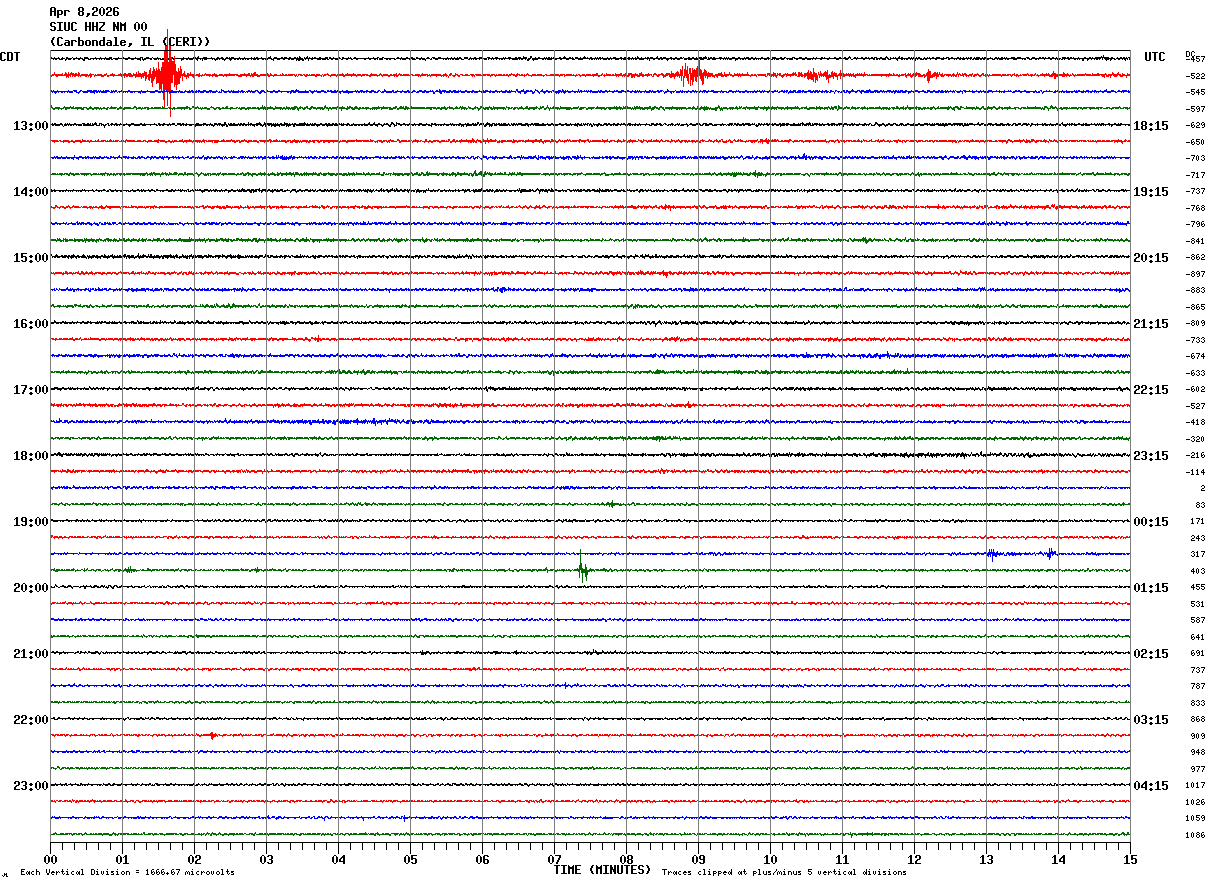This screenshot has height=886, width=1210.
Task: Select the 23:00 CDT time label
Action: 30,786
